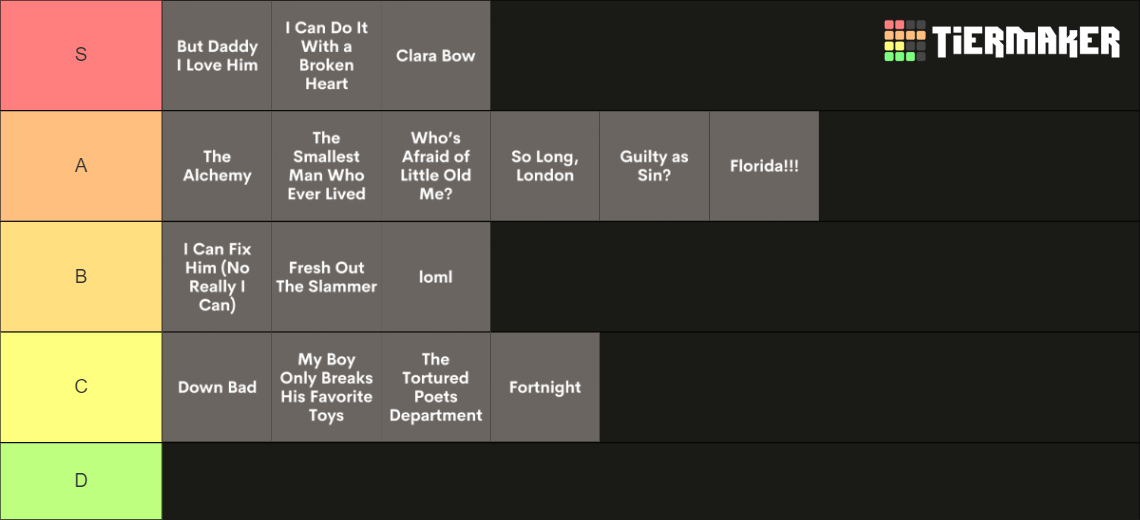
Task: Click the loml tile in B tier
Action: pyautogui.click(x=435, y=277)
